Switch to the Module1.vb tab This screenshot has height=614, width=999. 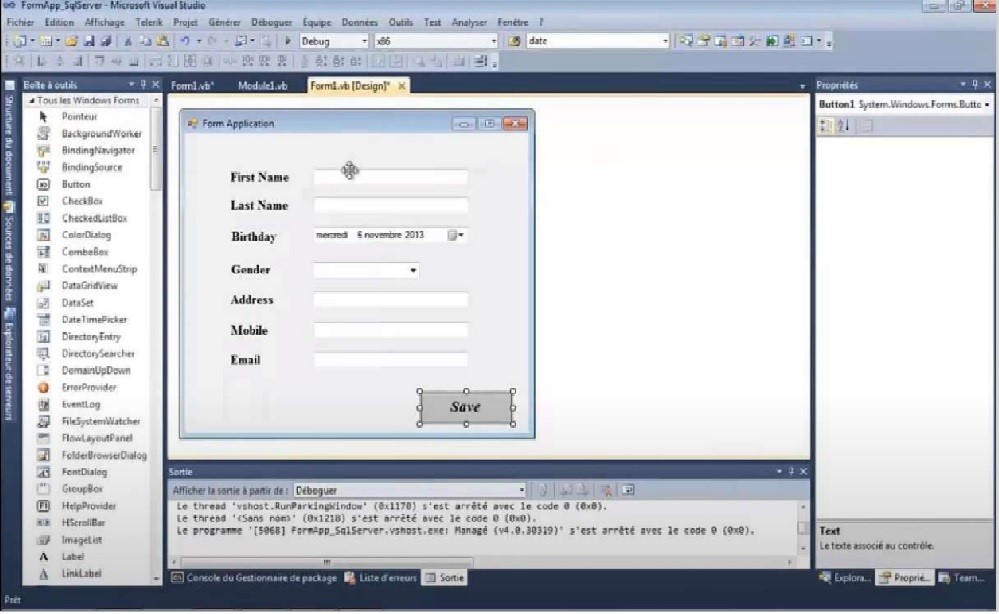tap(262, 86)
